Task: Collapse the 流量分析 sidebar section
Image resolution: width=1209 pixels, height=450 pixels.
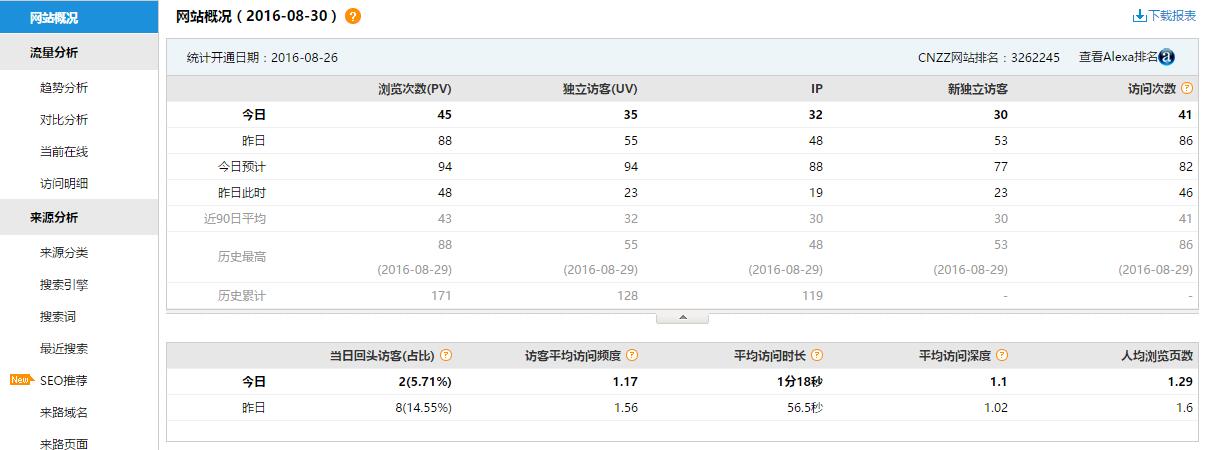Action: 54,52
